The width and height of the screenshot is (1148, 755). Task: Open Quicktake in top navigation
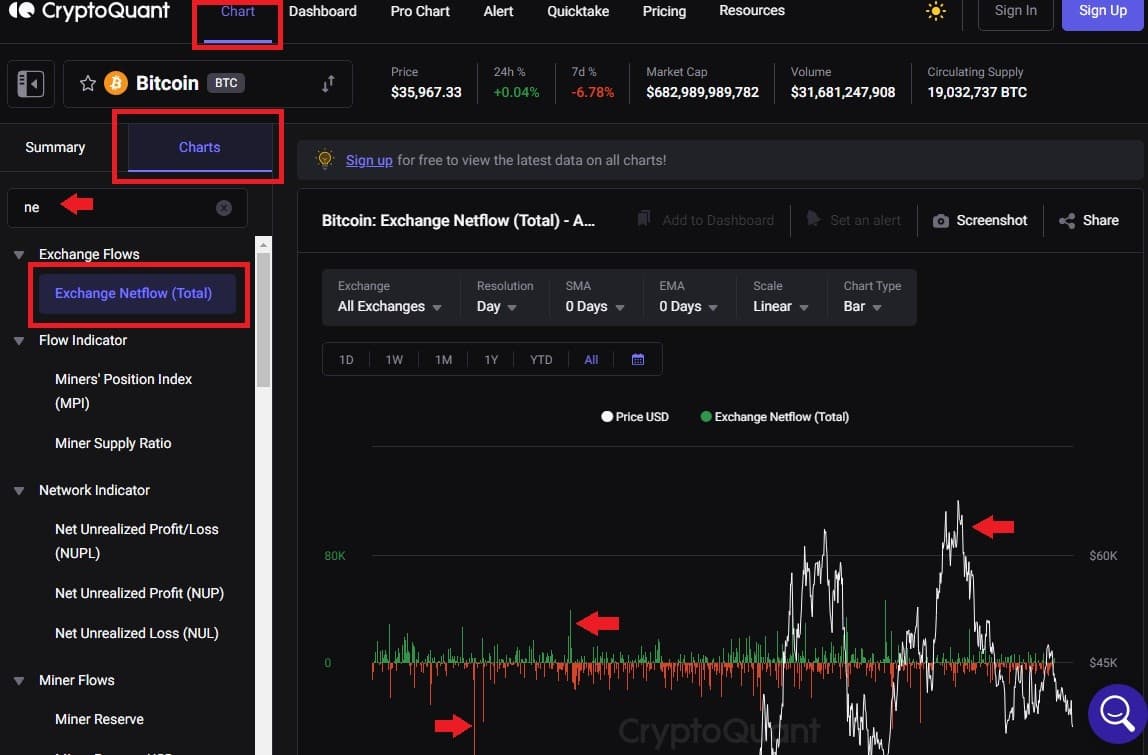(x=578, y=11)
